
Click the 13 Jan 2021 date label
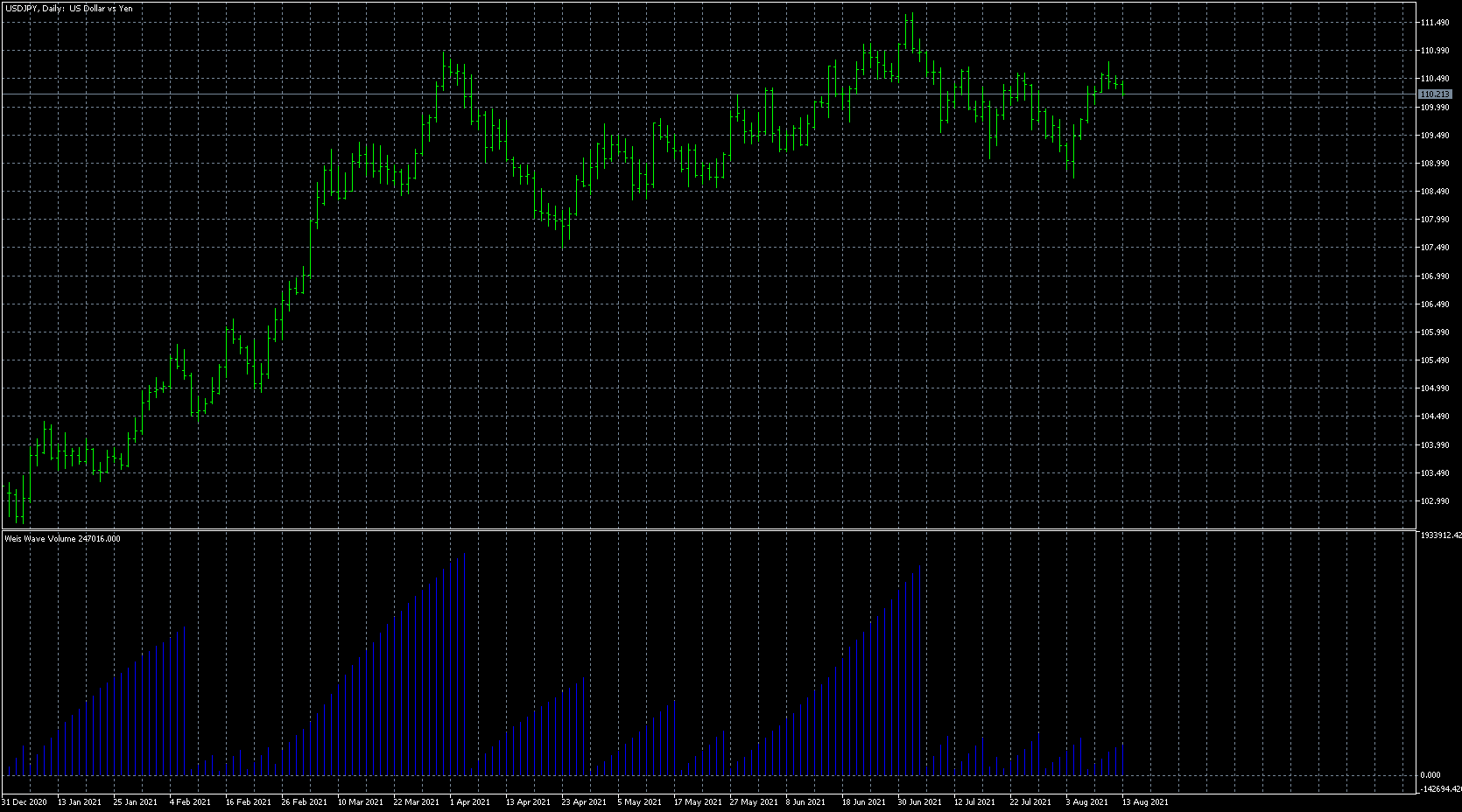click(x=80, y=802)
